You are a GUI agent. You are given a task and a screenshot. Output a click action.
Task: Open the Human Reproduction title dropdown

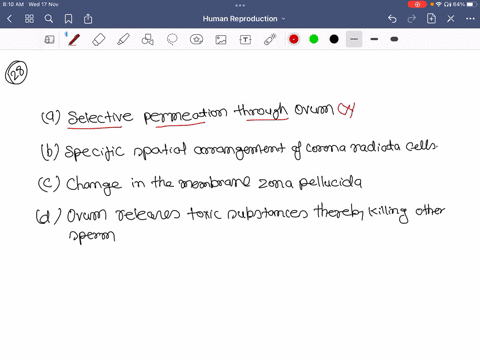pos(244,19)
